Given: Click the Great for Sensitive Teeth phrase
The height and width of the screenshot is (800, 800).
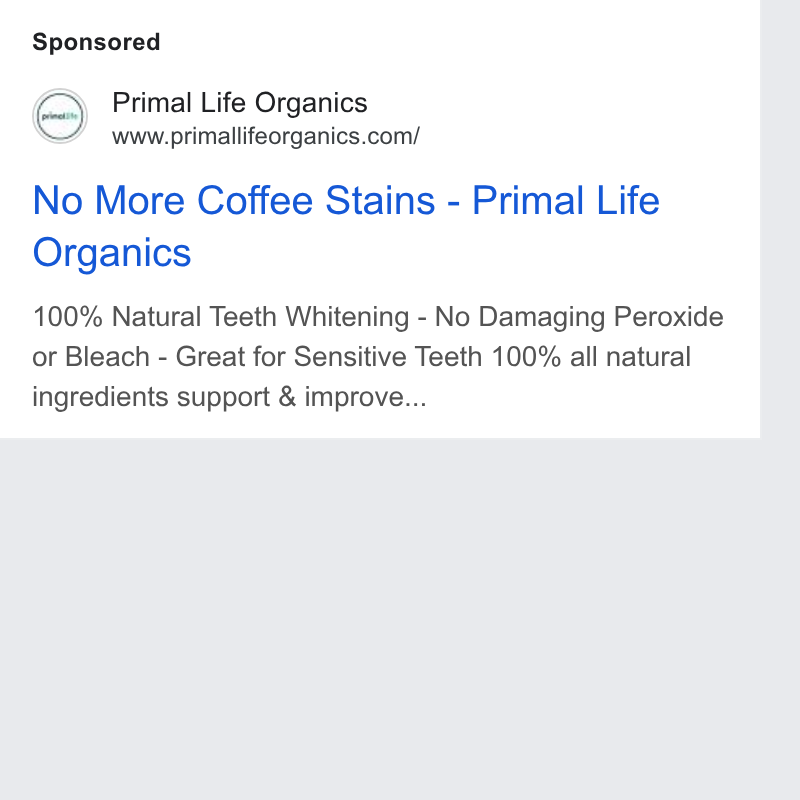Looking at the screenshot, I should pyautogui.click(x=329, y=357).
